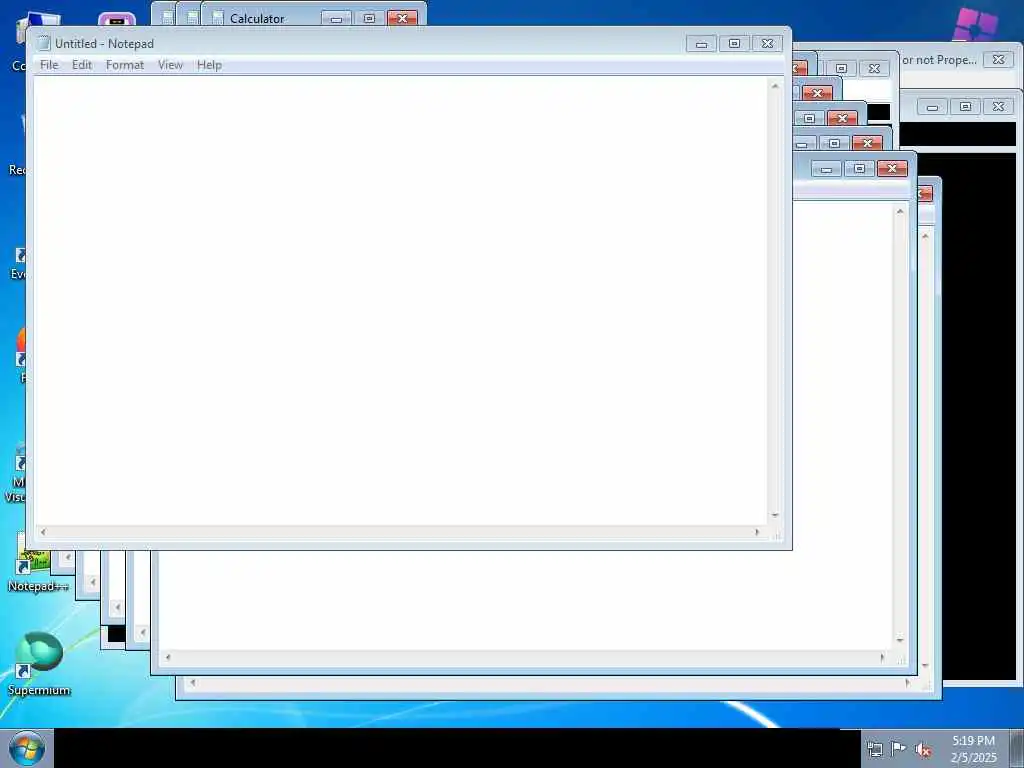Click down arrow of front Notepad vertical scrollbar
Viewport: 1024px width, 768px height.
(x=775, y=515)
